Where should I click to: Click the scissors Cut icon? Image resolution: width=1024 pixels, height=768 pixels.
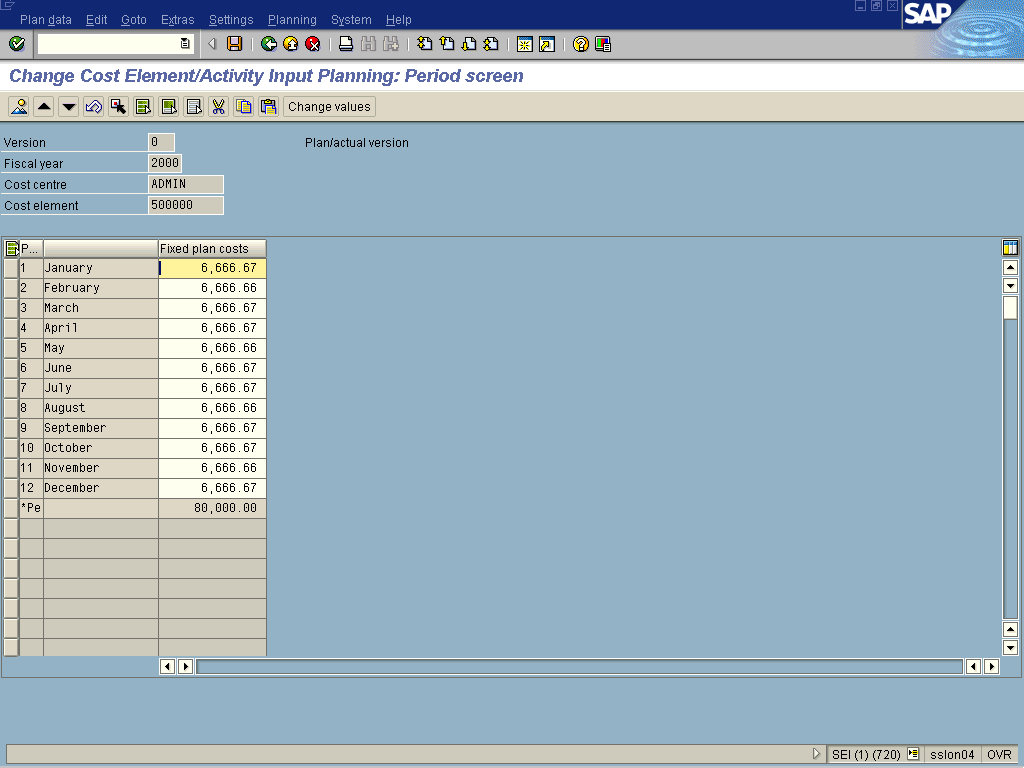(x=218, y=107)
